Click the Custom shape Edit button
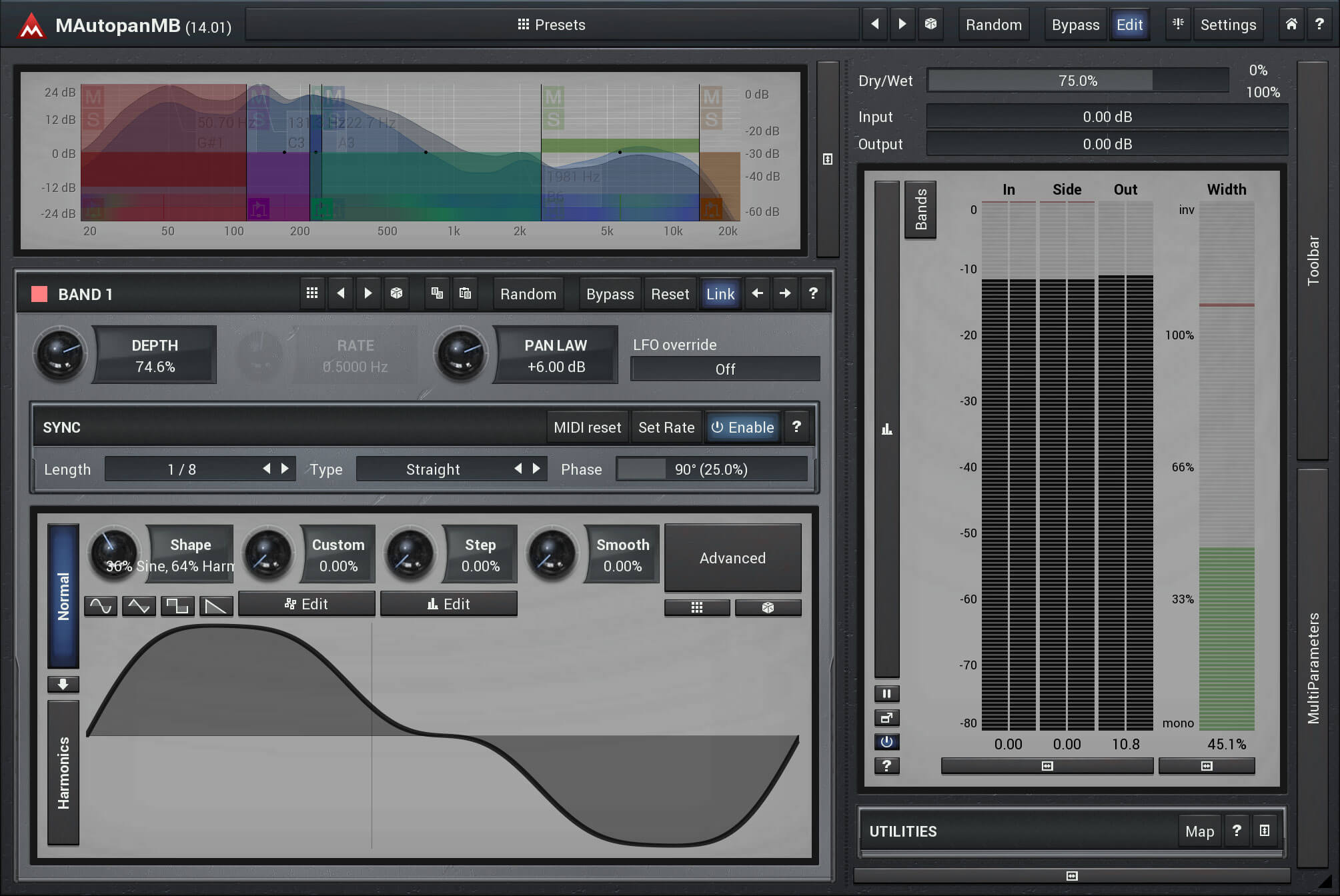Screen dimensions: 1340x896 (x=307, y=604)
